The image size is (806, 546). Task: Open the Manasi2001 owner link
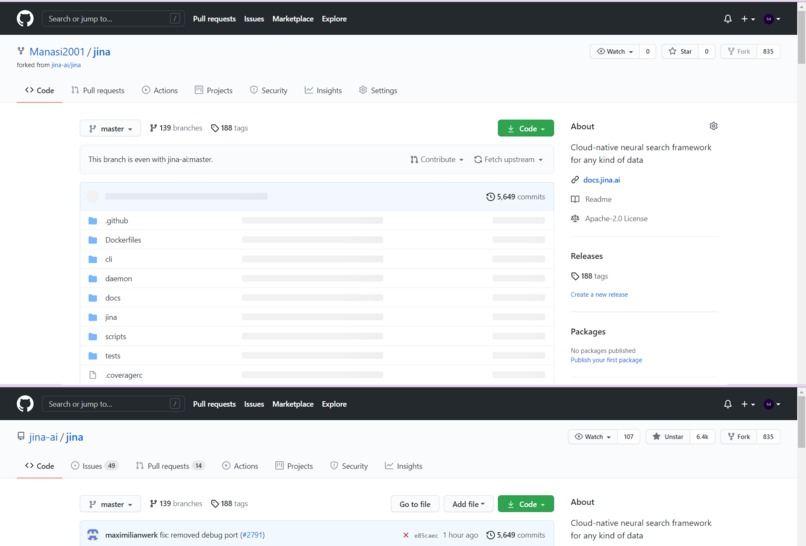point(57,52)
